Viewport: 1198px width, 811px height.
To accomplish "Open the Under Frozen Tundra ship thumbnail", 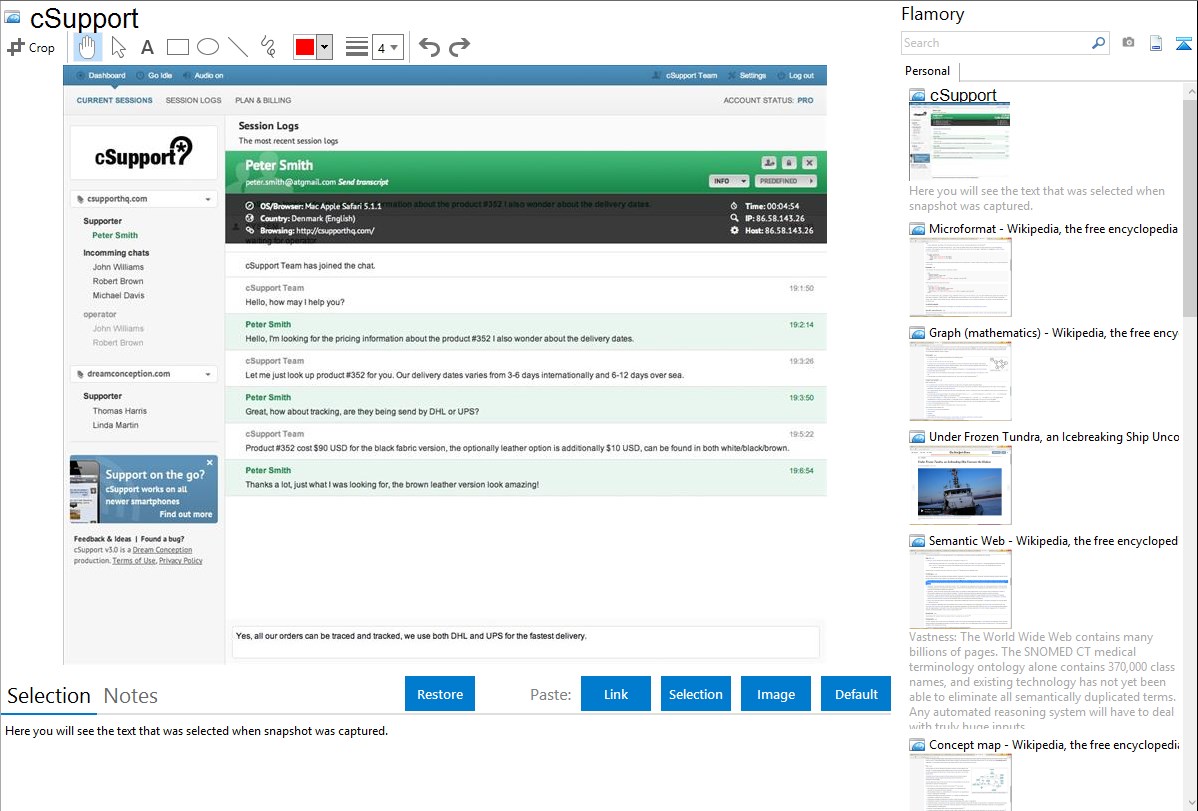I will 960,485.
